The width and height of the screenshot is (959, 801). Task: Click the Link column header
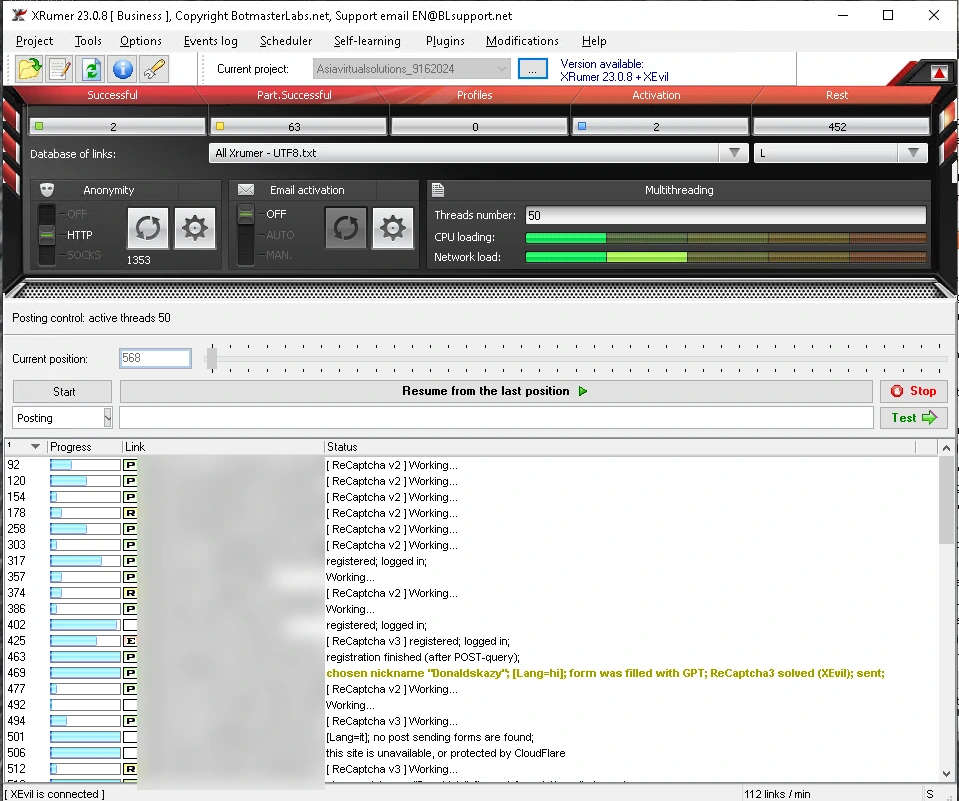tap(223, 447)
